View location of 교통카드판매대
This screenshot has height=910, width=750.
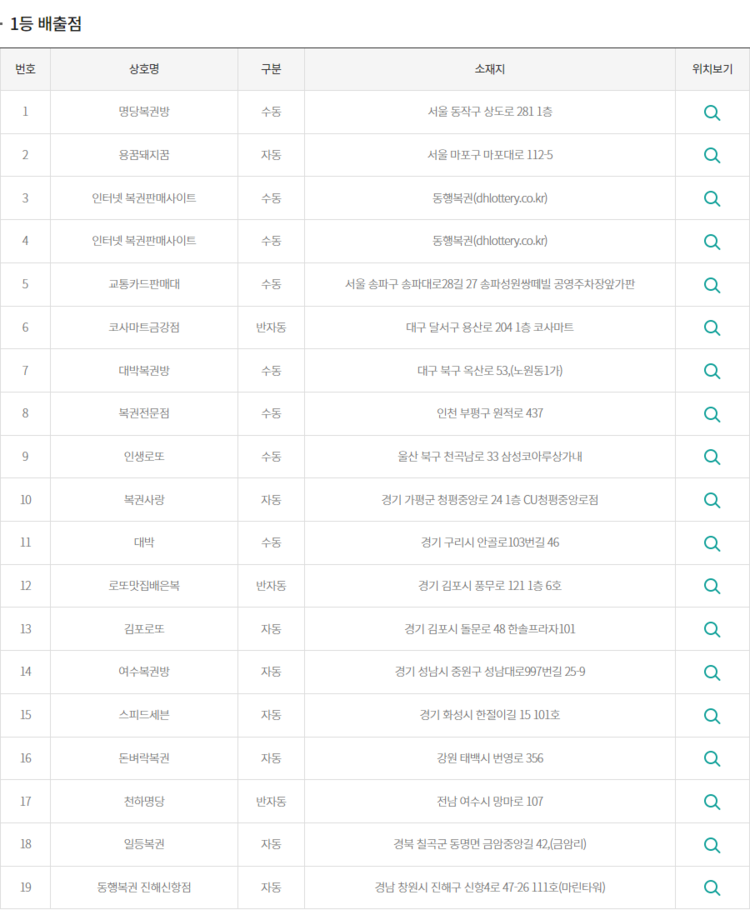click(712, 284)
